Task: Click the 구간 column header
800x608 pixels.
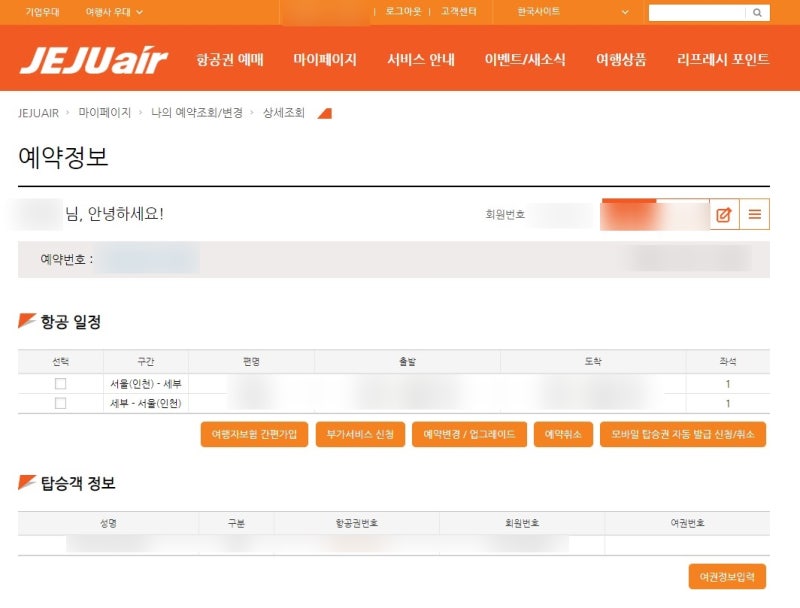Action: (x=145, y=362)
